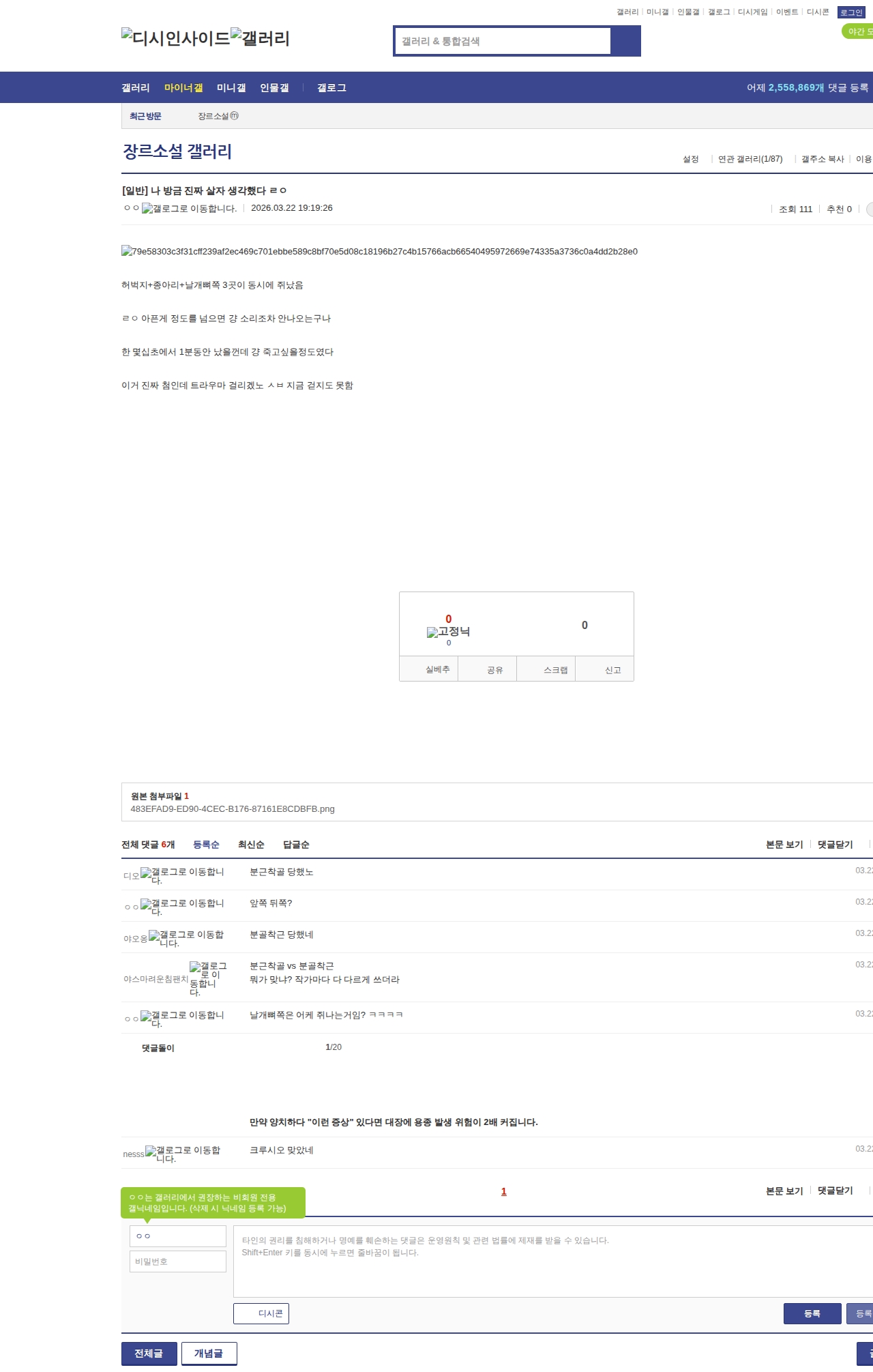Open 마이너갤 in the blue navigation bar
This screenshot has width=873, height=1372.
(x=183, y=88)
